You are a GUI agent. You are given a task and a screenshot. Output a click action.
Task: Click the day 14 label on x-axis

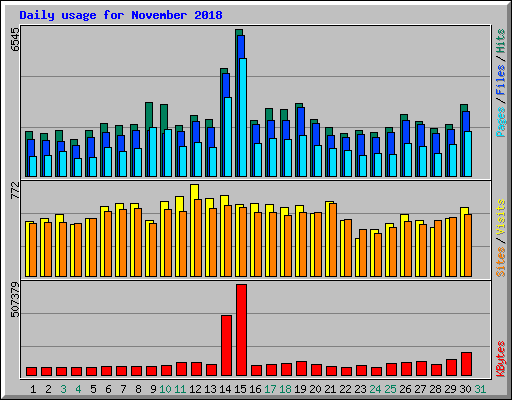tap(225, 389)
